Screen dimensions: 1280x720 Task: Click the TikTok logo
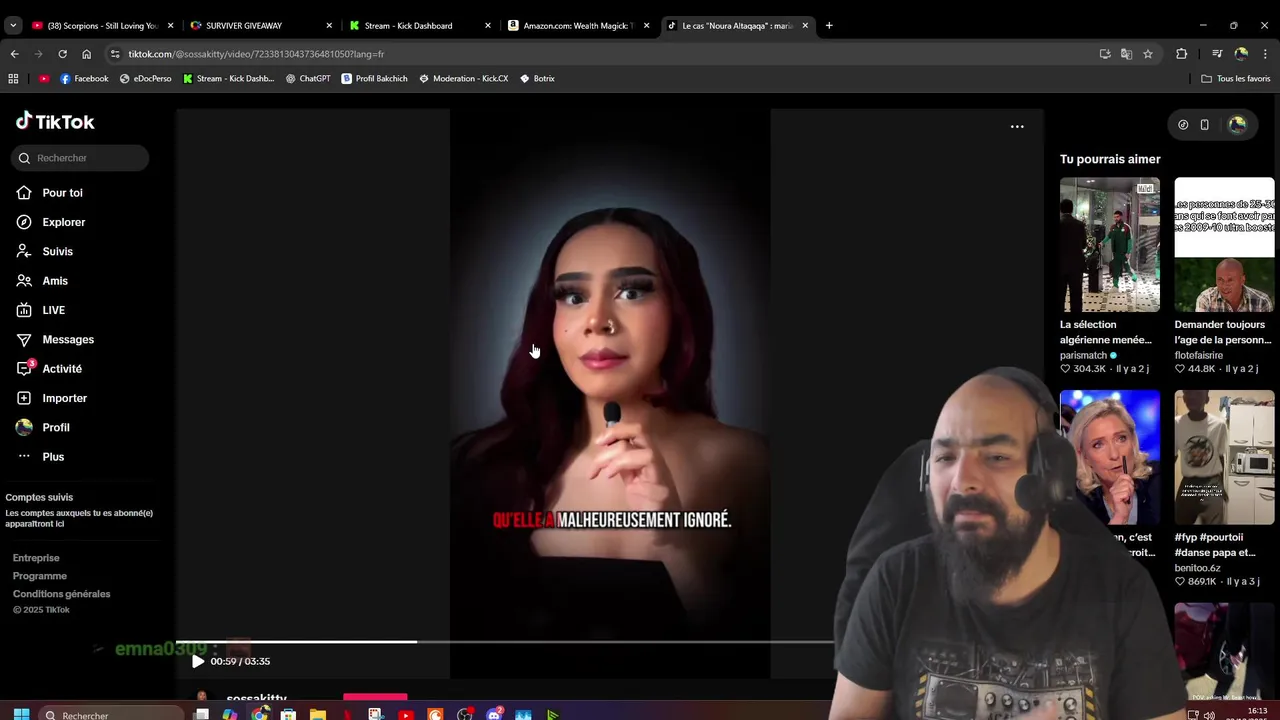55,122
